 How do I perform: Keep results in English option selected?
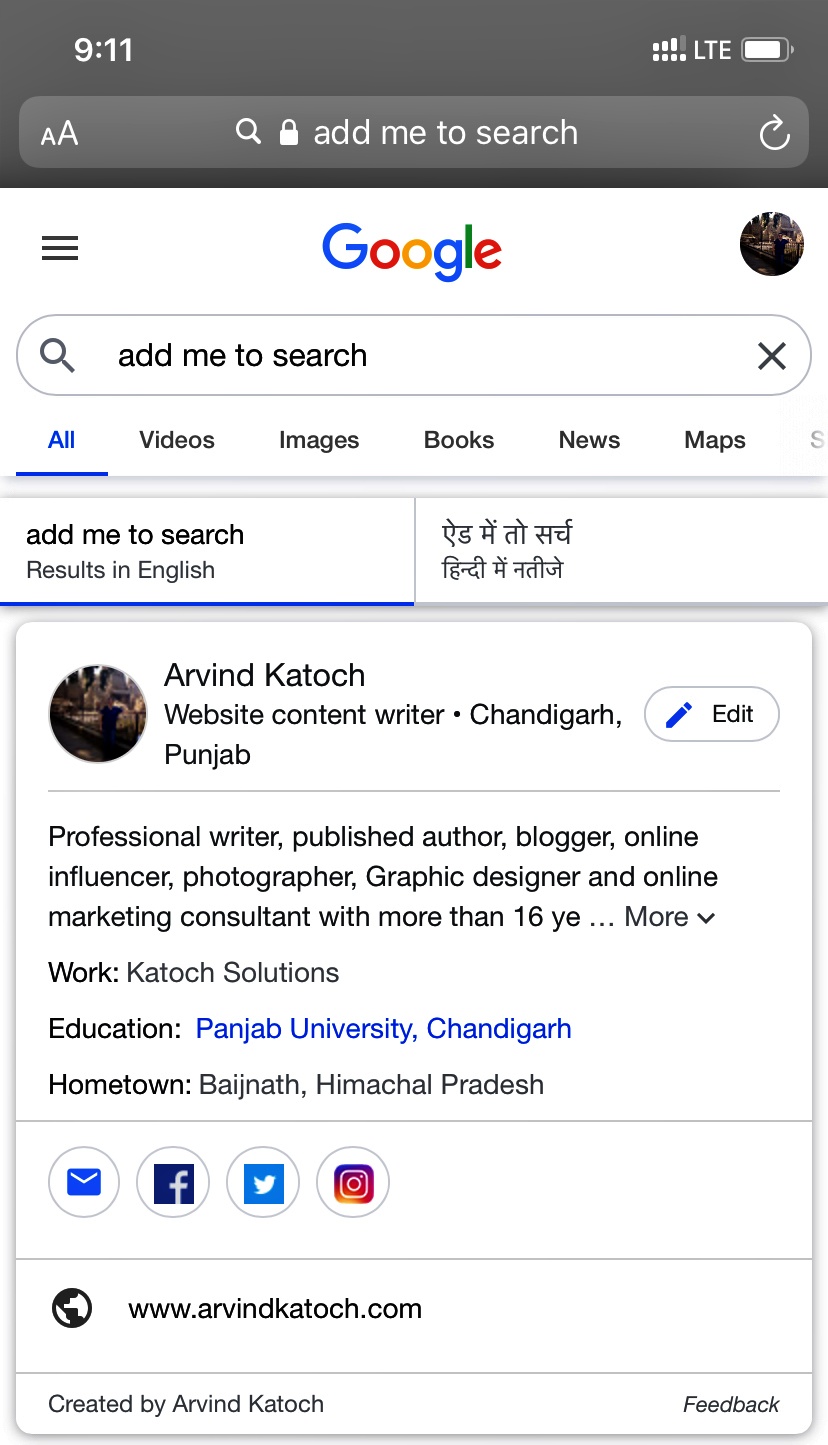pos(135,550)
